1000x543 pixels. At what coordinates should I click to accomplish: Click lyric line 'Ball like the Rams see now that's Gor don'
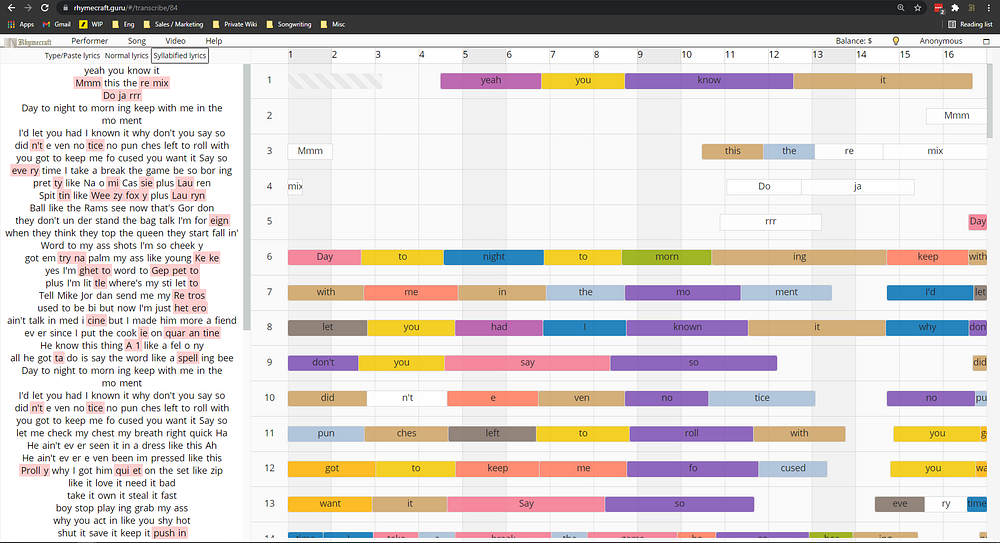pos(122,208)
